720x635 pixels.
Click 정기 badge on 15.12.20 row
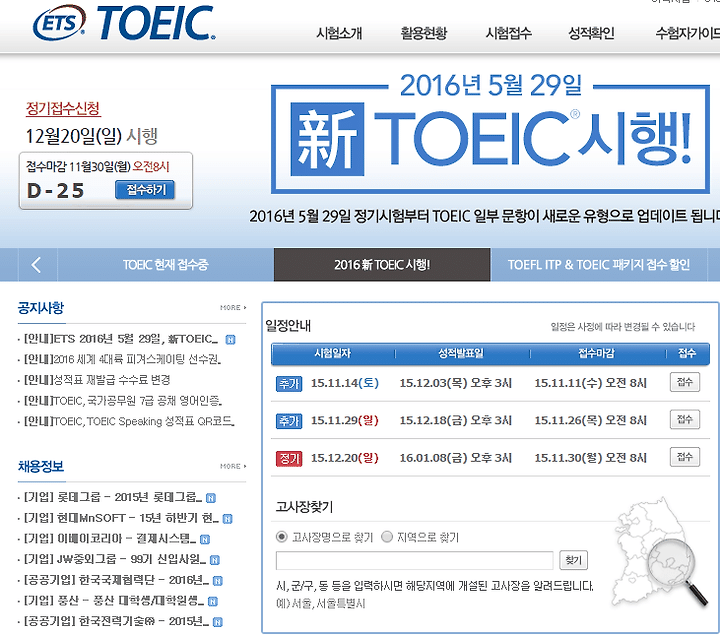point(289,458)
